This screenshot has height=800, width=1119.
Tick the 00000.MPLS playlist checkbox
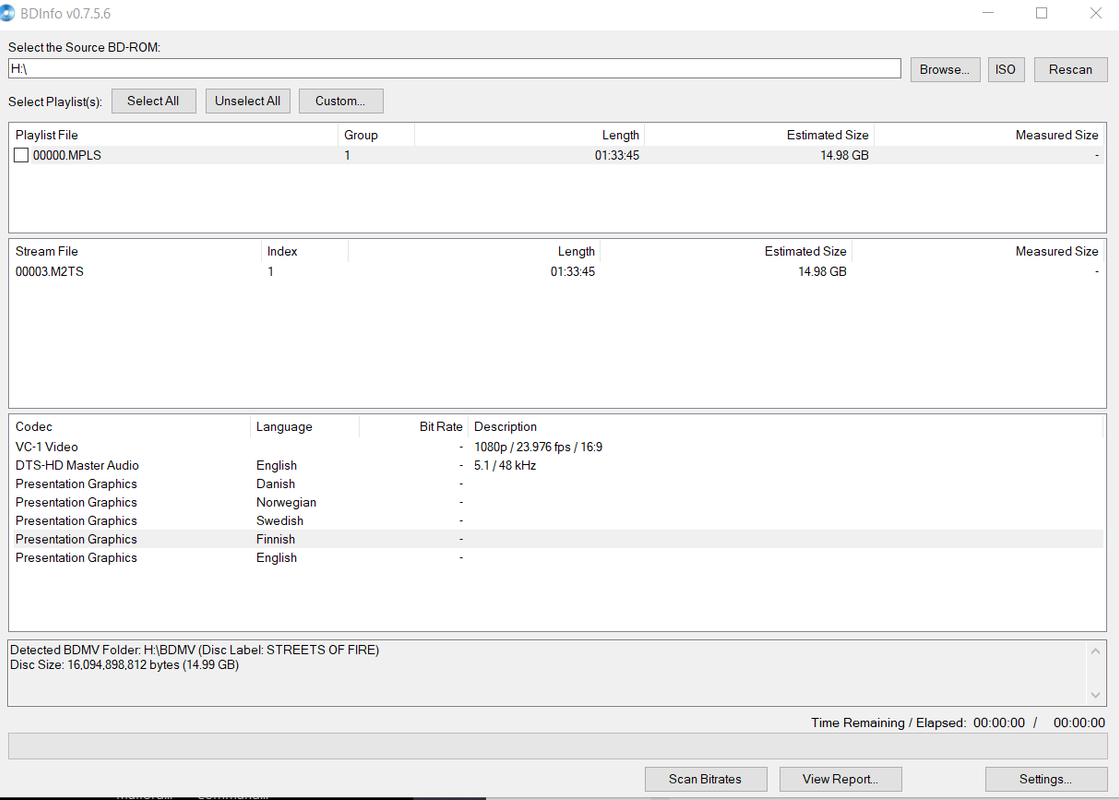pos(21,156)
